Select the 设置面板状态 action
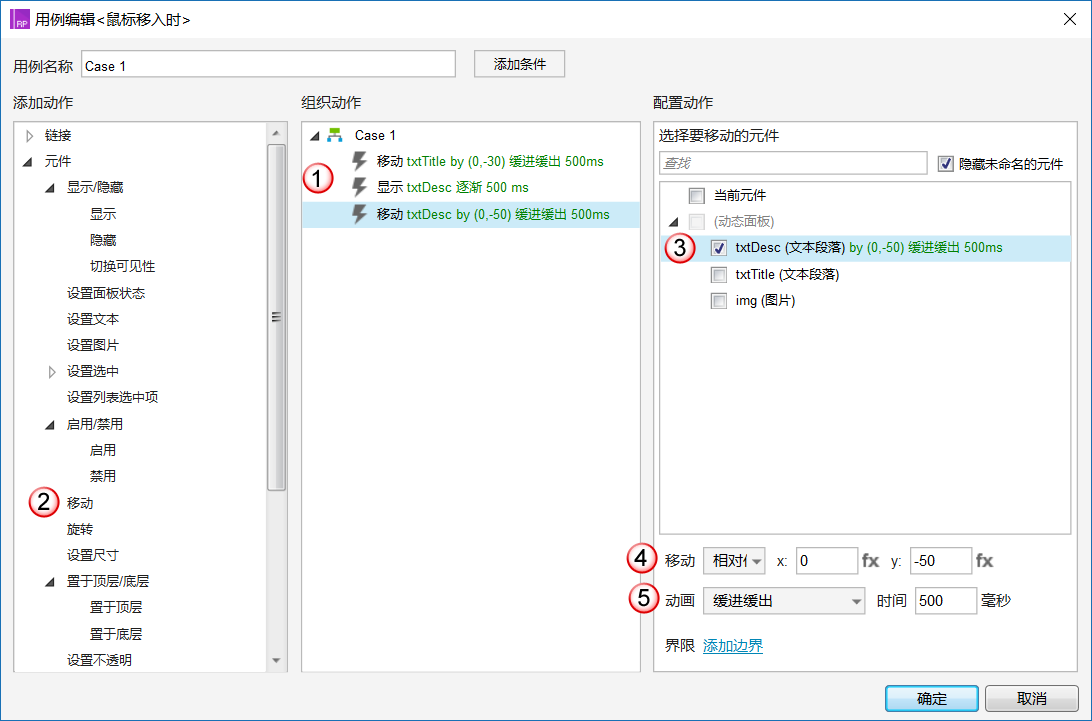The height and width of the screenshot is (721, 1092). pyautogui.click(x=106, y=293)
